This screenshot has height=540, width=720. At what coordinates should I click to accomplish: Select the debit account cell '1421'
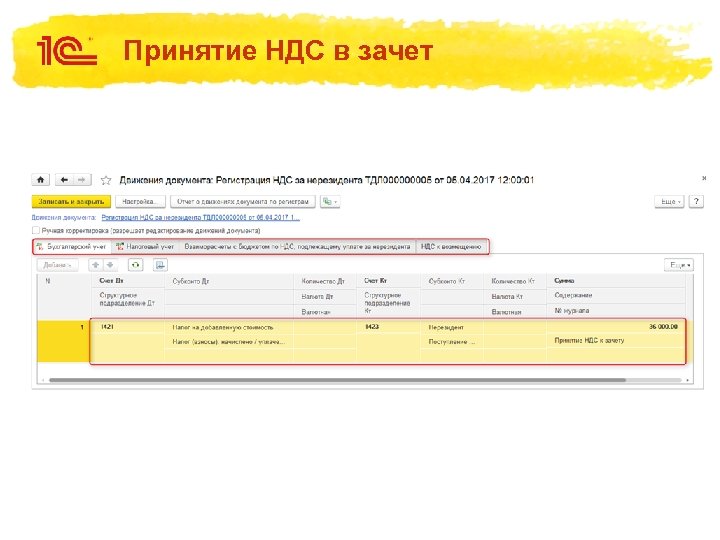(x=128, y=327)
